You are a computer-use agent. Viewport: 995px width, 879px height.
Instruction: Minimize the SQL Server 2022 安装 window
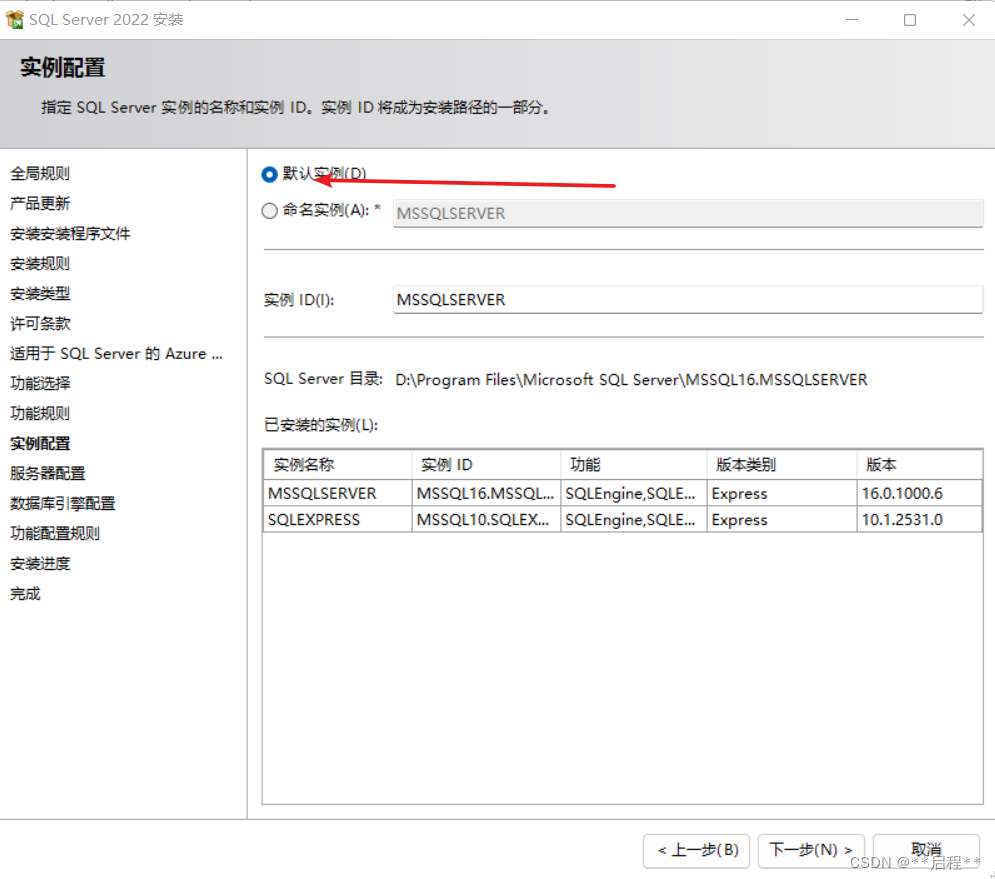852,20
